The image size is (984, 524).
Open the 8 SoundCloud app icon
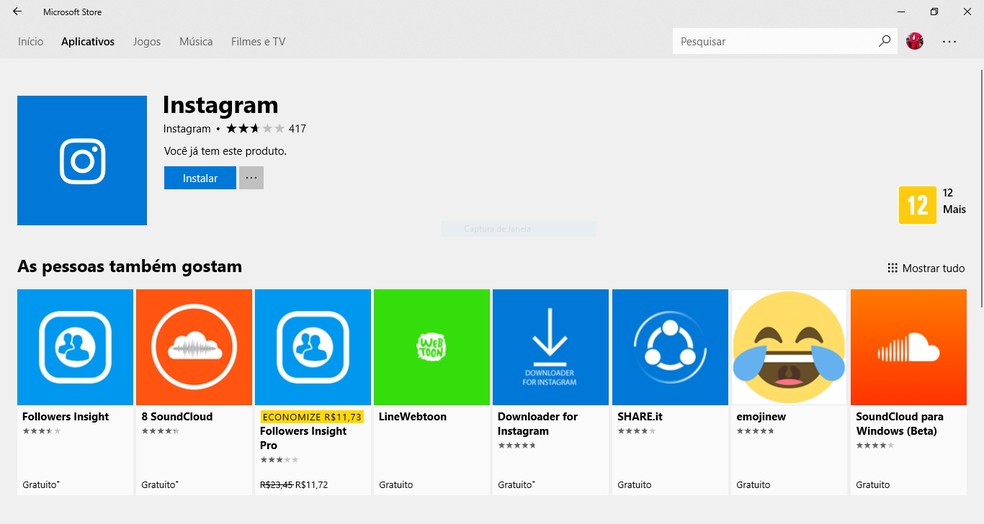(x=194, y=347)
